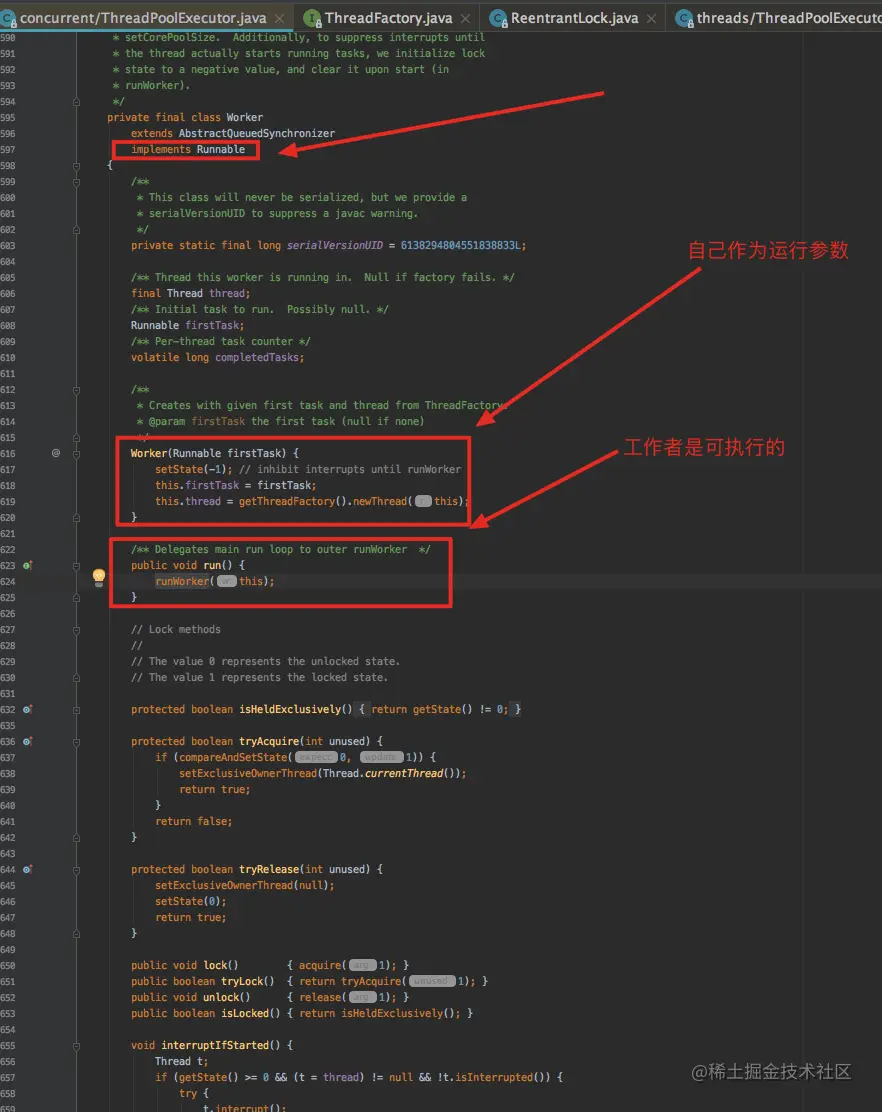Screen dimensions: 882x1112
Task: Collapse the tryRelease method body
Action: (77, 870)
